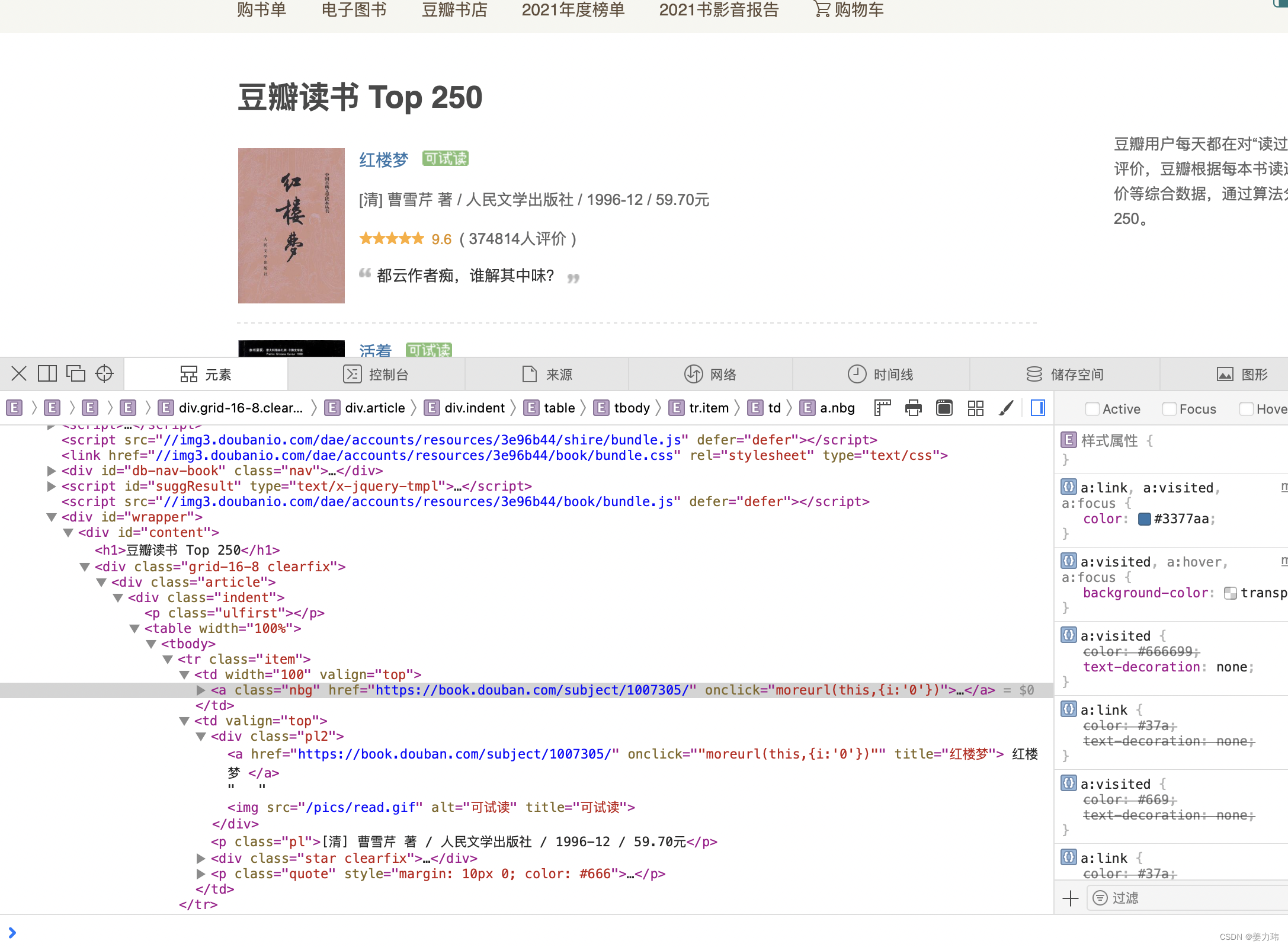The height and width of the screenshot is (947, 1288).
Task: Collapse the div class="pl2" node
Action: click(x=201, y=737)
